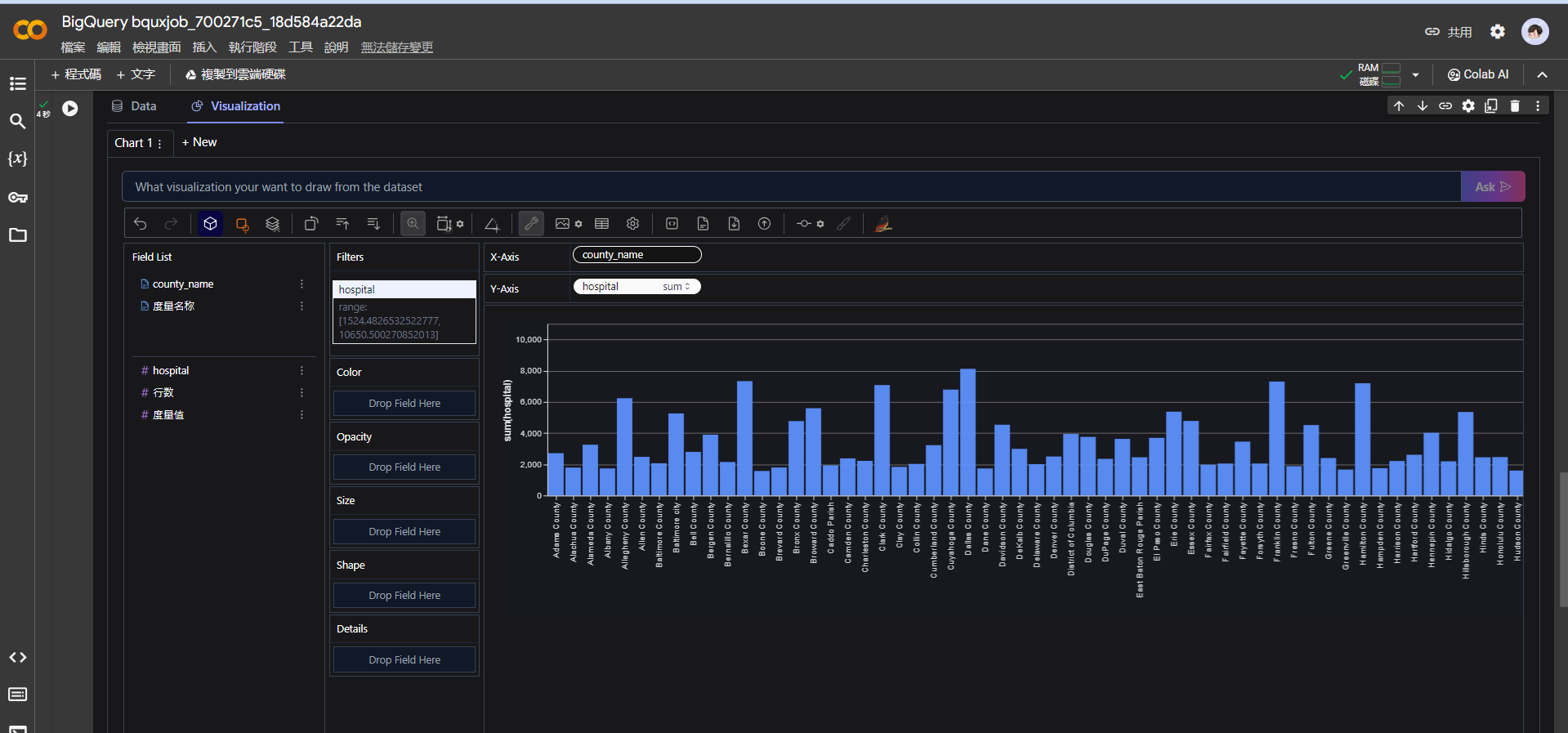
Task: Sort bars in descending order
Action: [373, 224]
